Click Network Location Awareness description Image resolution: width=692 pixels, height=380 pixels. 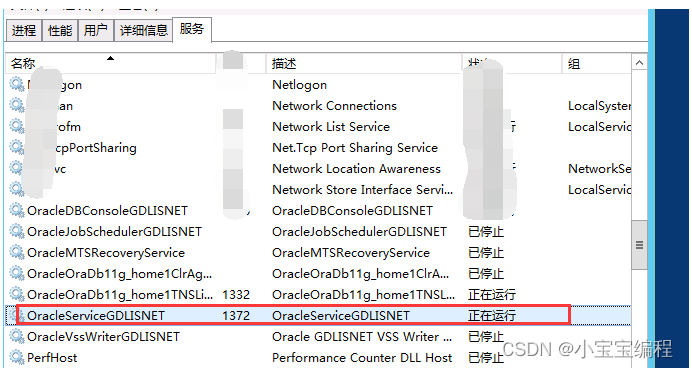click(x=357, y=169)
